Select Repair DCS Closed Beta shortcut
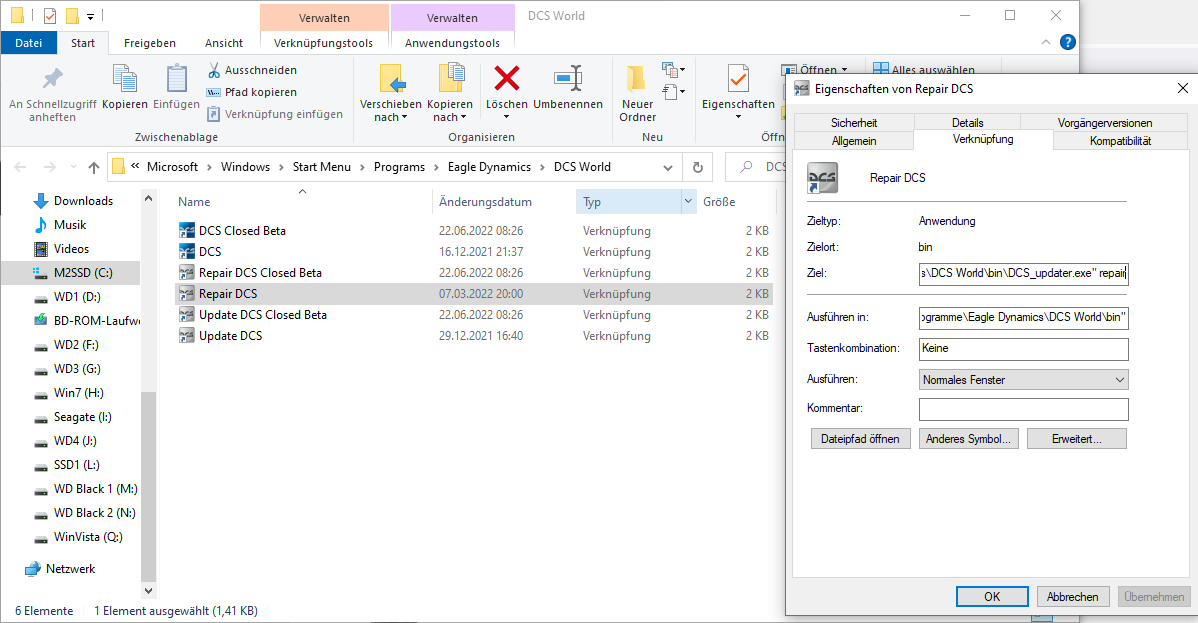 point(260,273)
